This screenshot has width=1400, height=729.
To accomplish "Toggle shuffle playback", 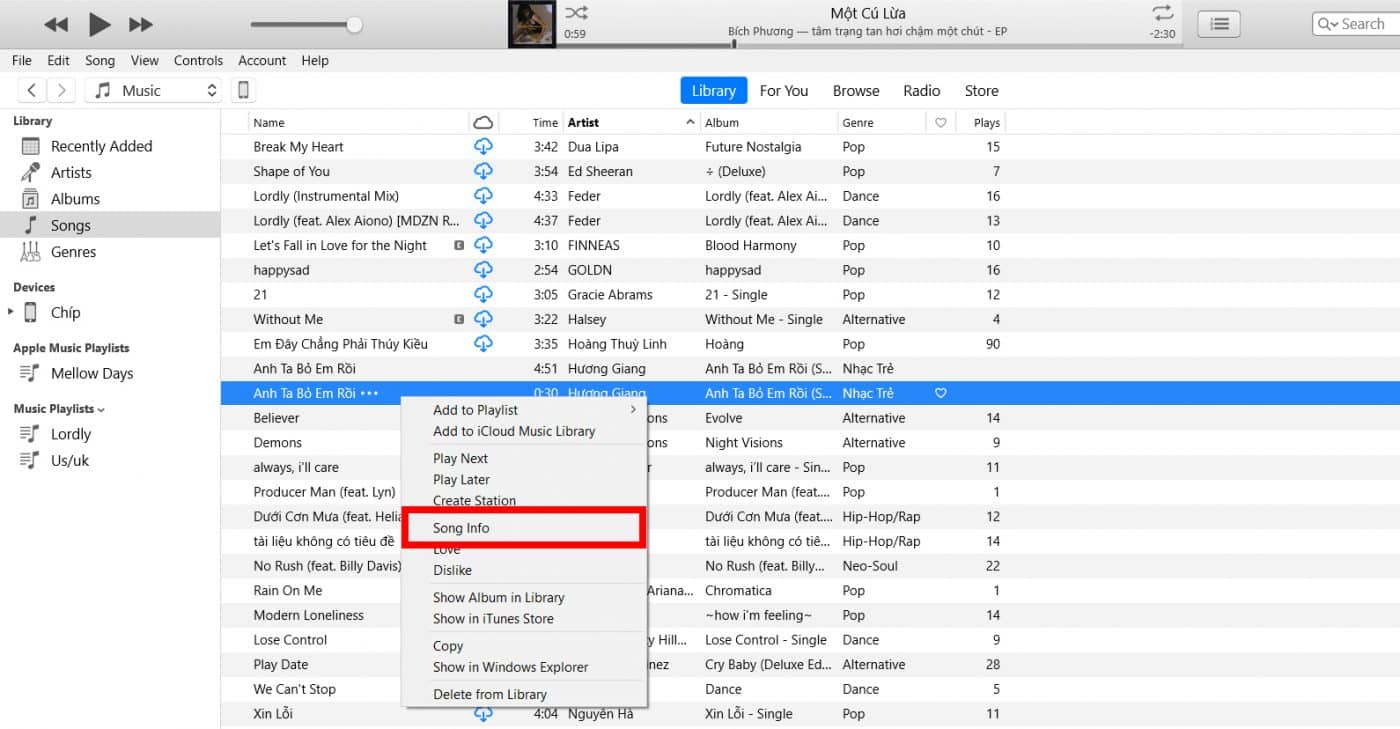I will pos(576,13).
